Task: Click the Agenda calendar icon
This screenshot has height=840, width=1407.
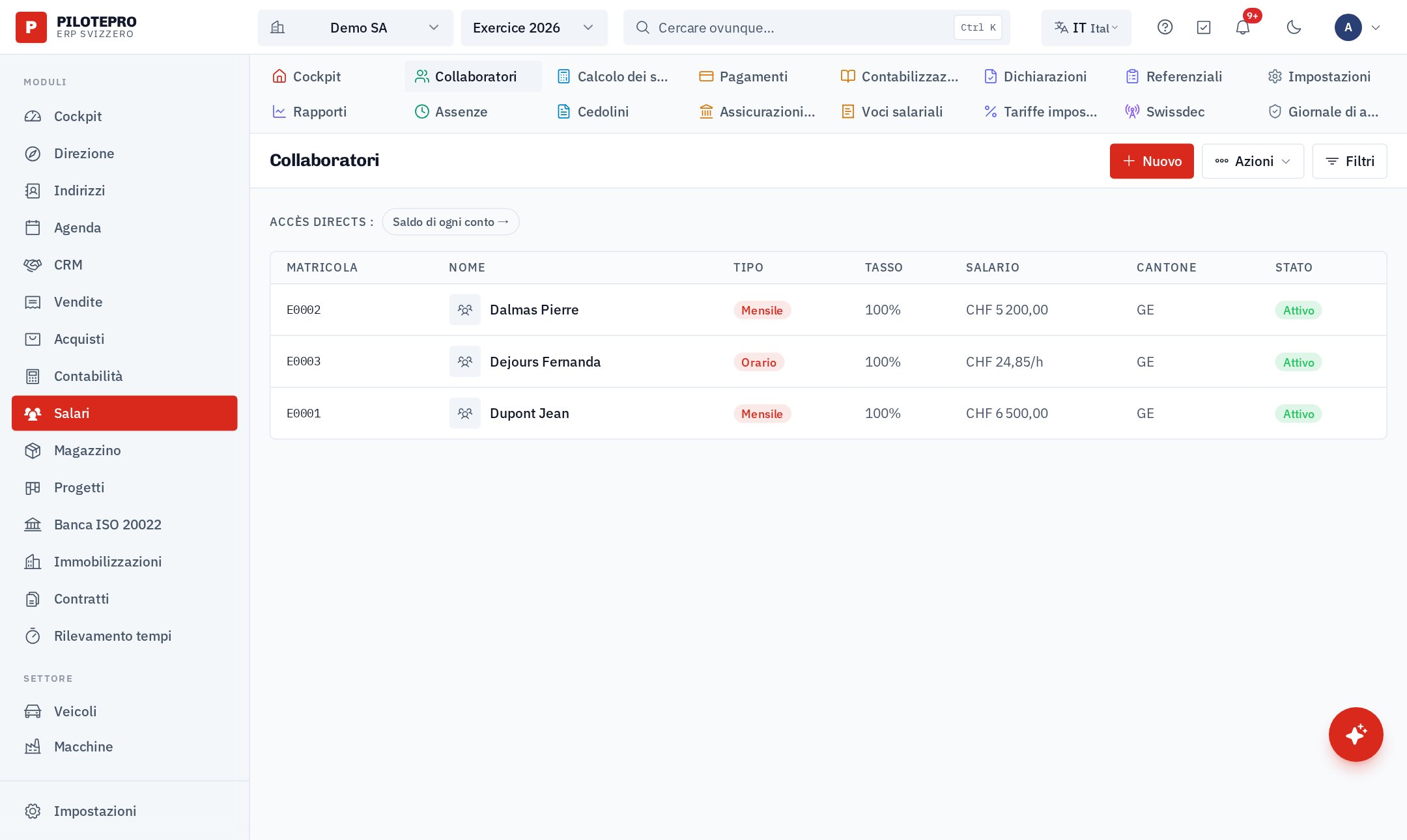Action: [33, 227]
